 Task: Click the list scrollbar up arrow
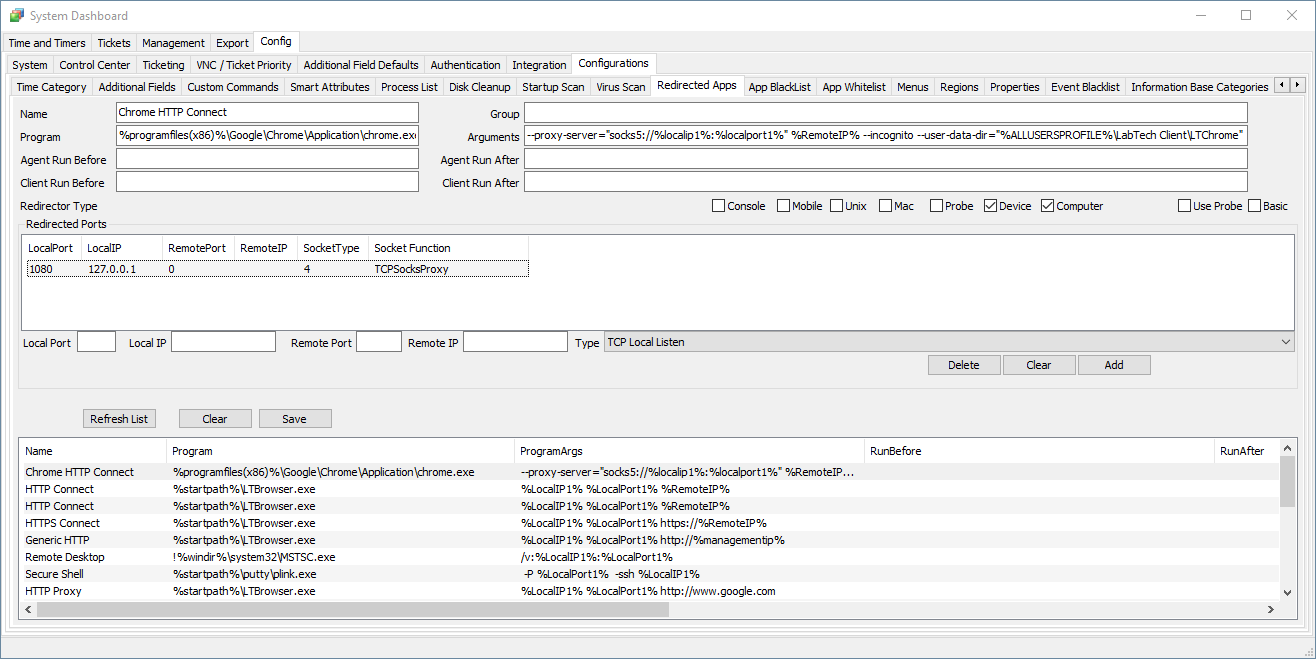1288,452
